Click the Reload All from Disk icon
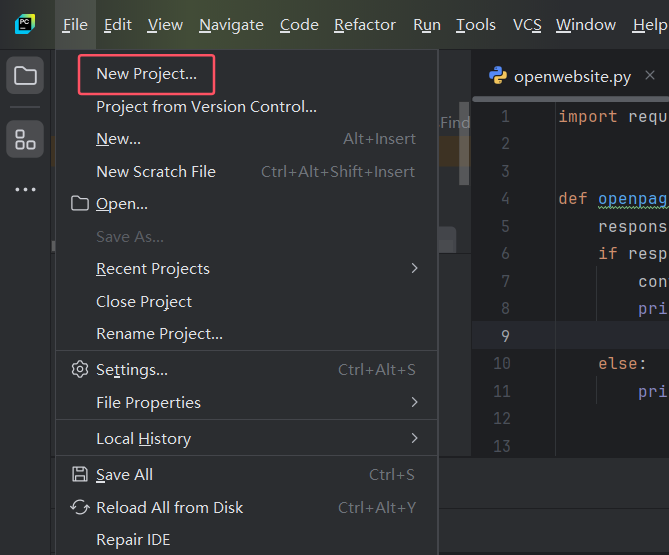The image size is (669, 555). (x=80, y=508)
